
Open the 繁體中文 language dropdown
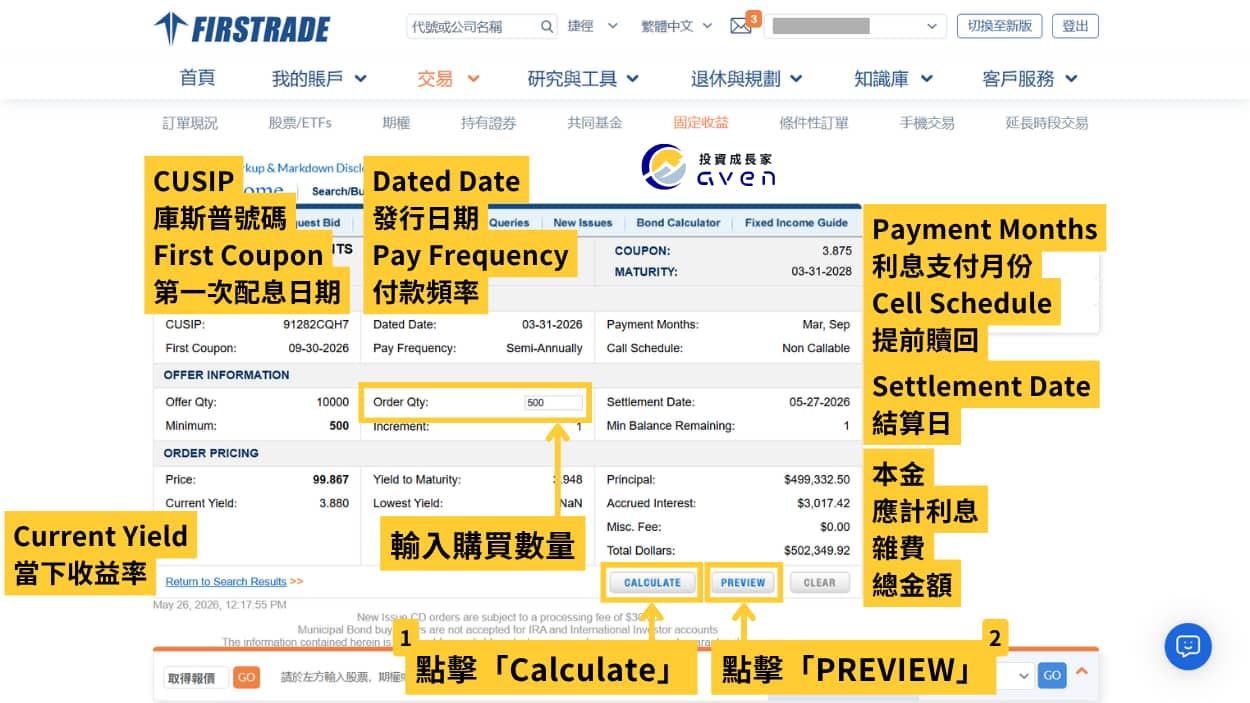(677, 26)
